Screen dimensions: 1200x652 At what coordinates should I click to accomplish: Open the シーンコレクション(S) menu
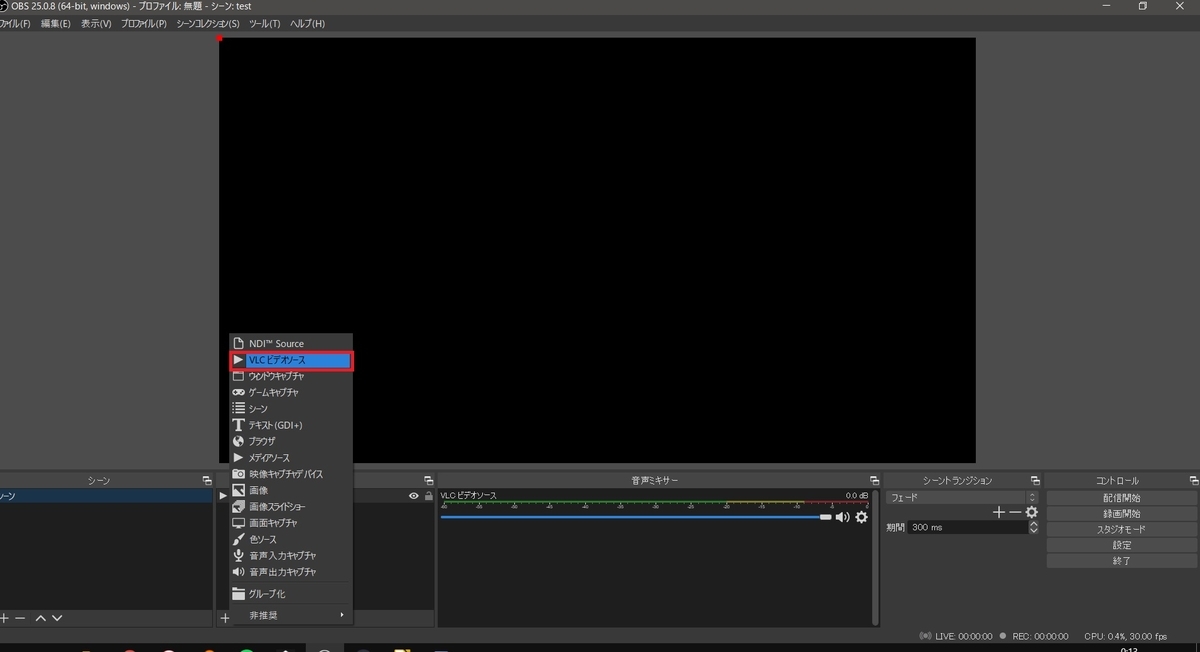tap(208, 23)
